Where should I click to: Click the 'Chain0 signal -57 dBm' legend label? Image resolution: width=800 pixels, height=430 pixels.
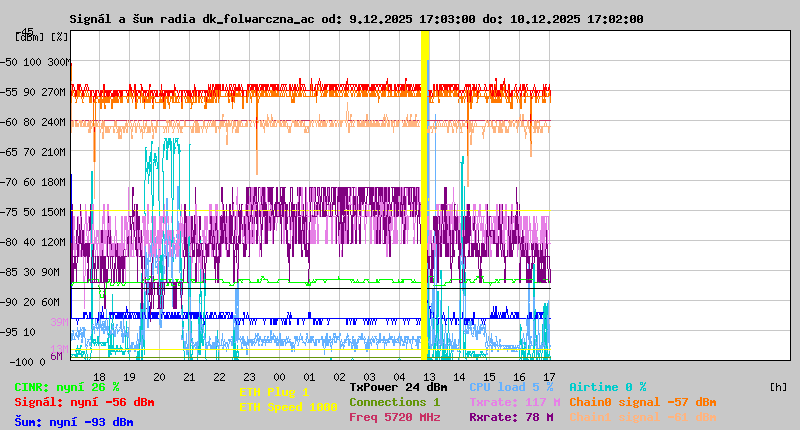pyautogui.click(x=643, y=402)
